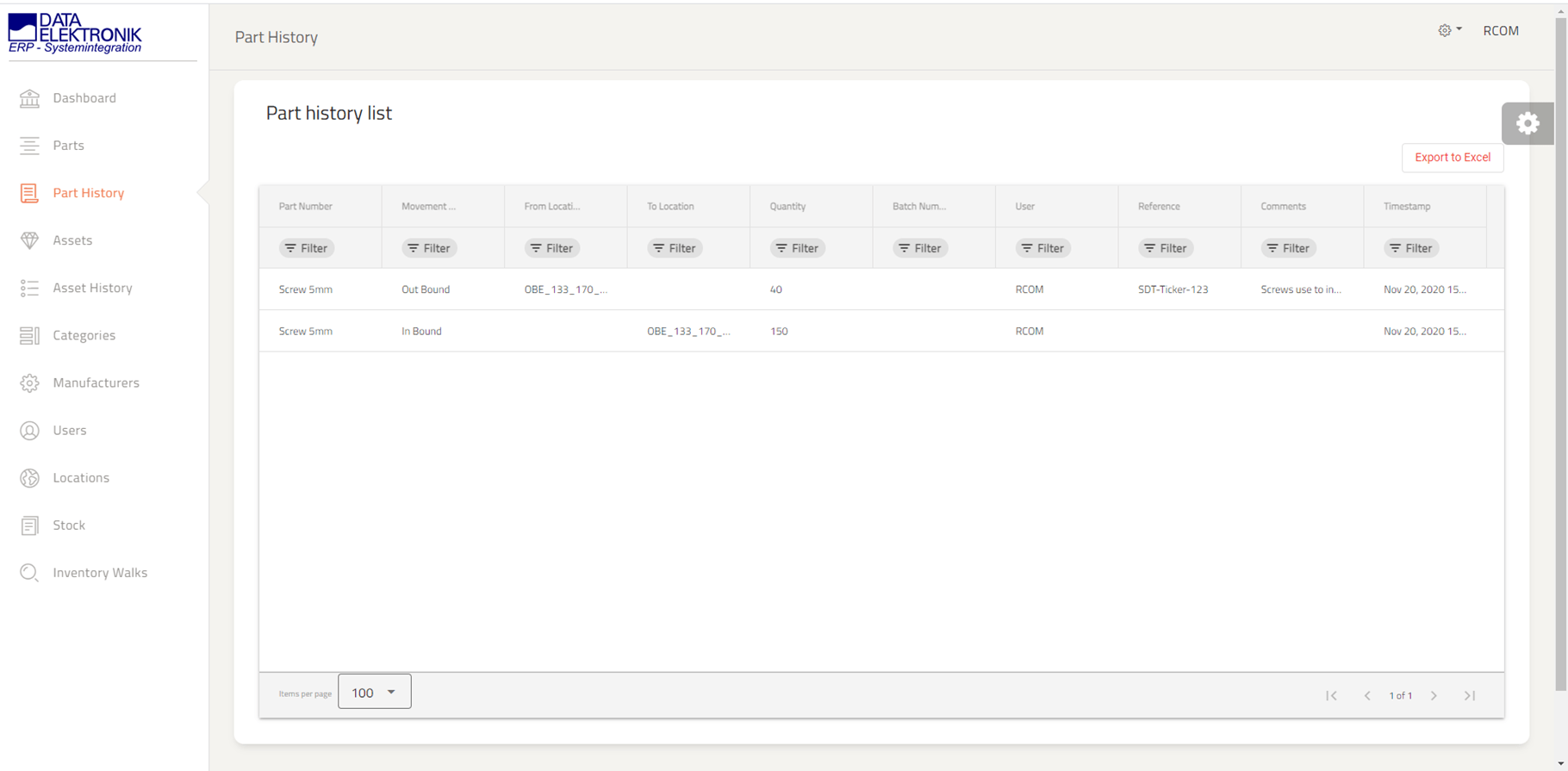The width and height of the screenshot is (1568, 771).
Task: Open the Locations page
Action: pos(81,477)
